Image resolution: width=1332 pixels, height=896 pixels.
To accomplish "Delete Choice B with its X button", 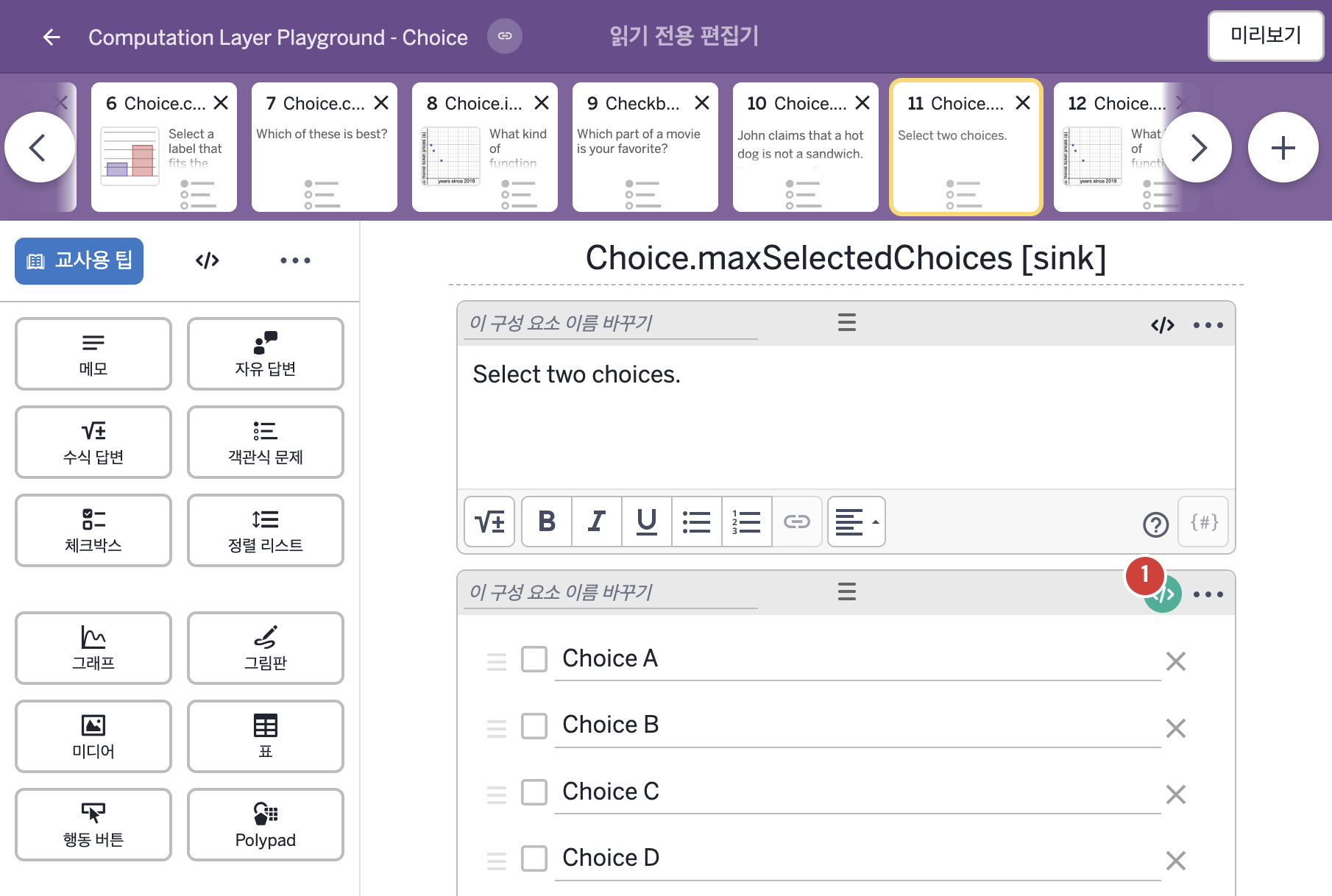I will (1176, 728).
